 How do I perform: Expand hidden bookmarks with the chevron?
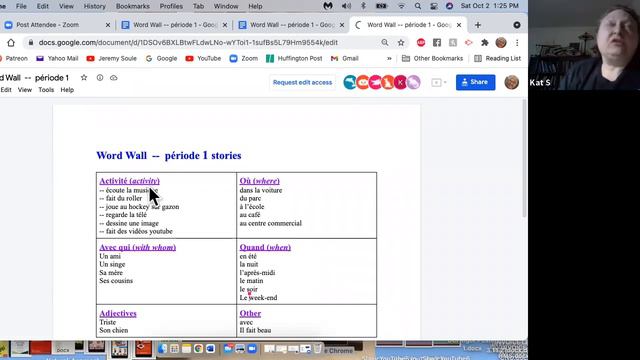pyautogui.click(x=389, y=58)
